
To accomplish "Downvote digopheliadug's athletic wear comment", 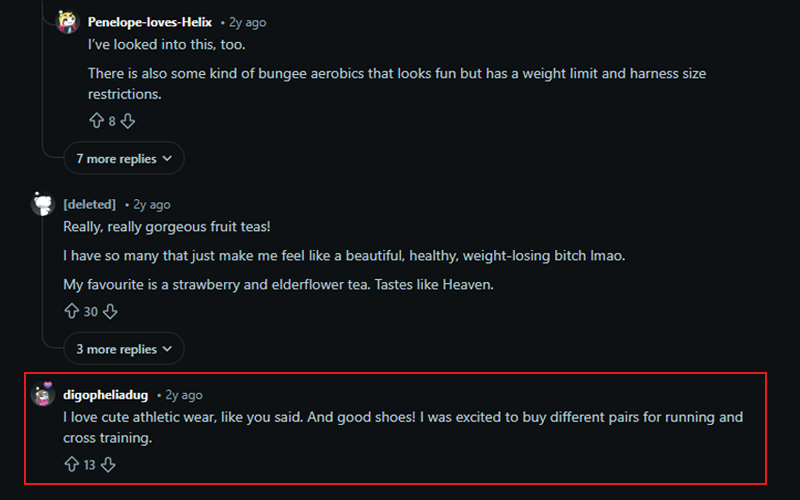I will point(109,464).
